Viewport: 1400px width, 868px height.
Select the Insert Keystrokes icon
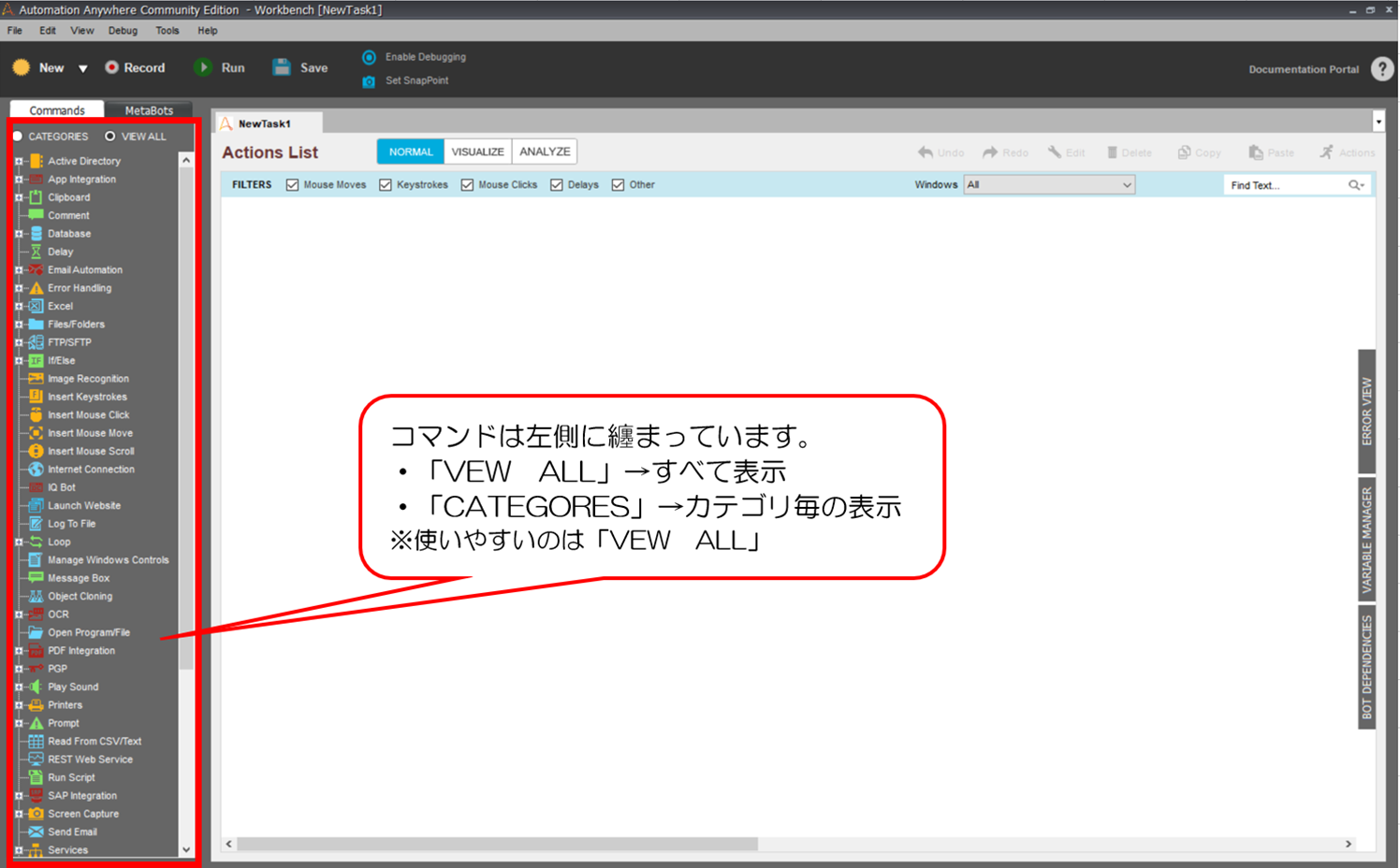tap(36, 397)
